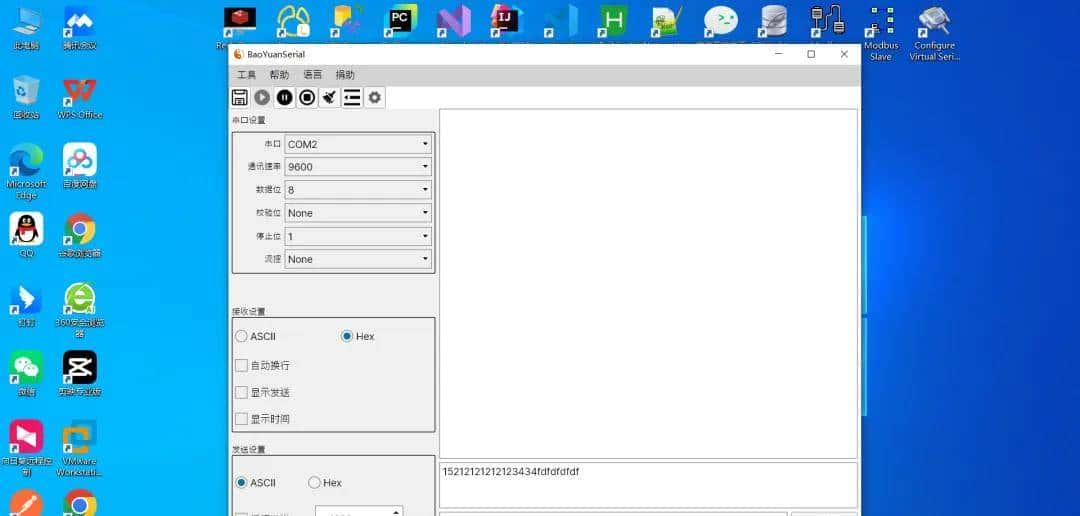Click the VMware Workstation desktop icon

[x=80, y=448]
